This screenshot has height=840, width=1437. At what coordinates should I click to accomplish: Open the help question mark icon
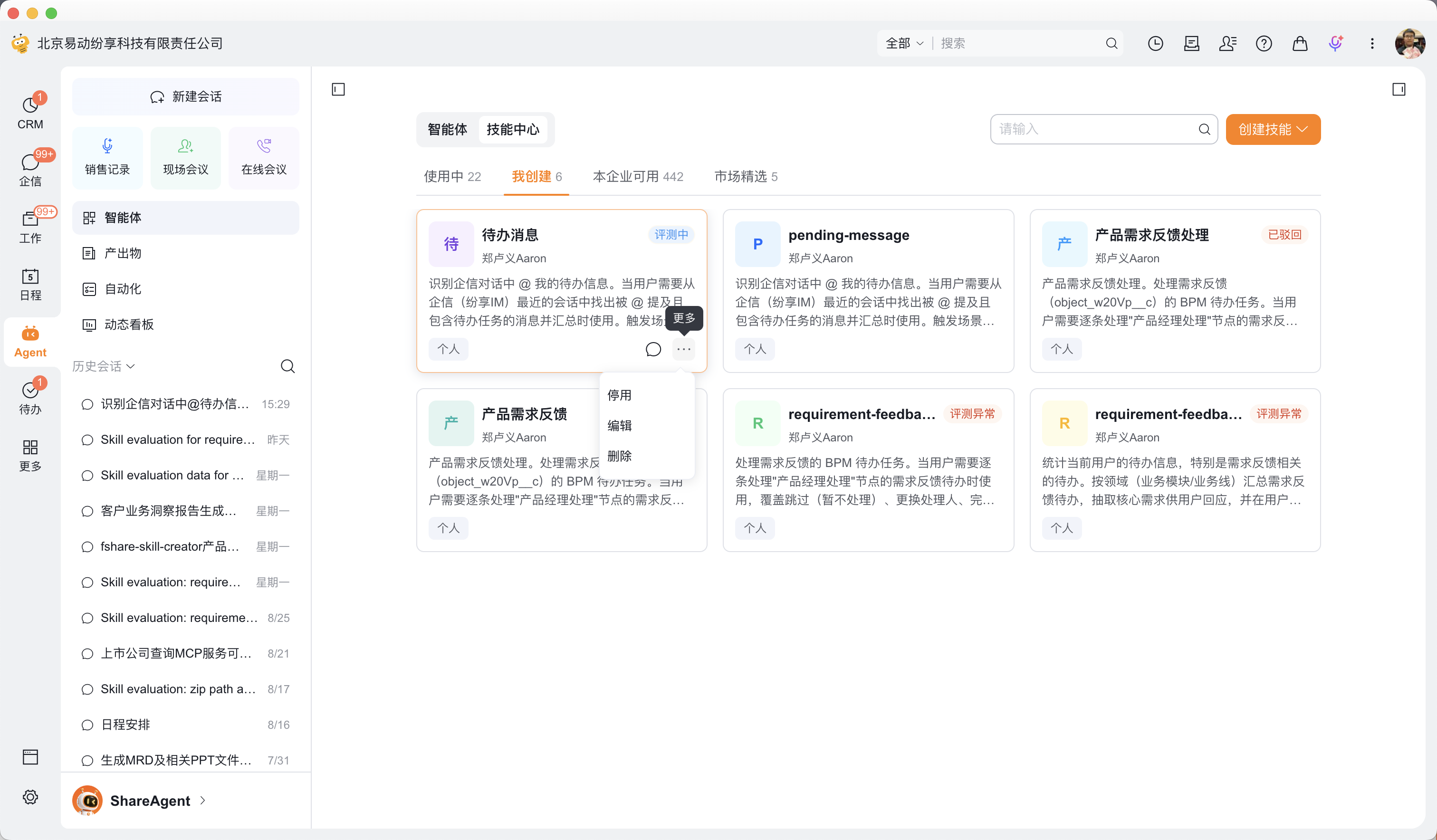[x=1264, y=43]
